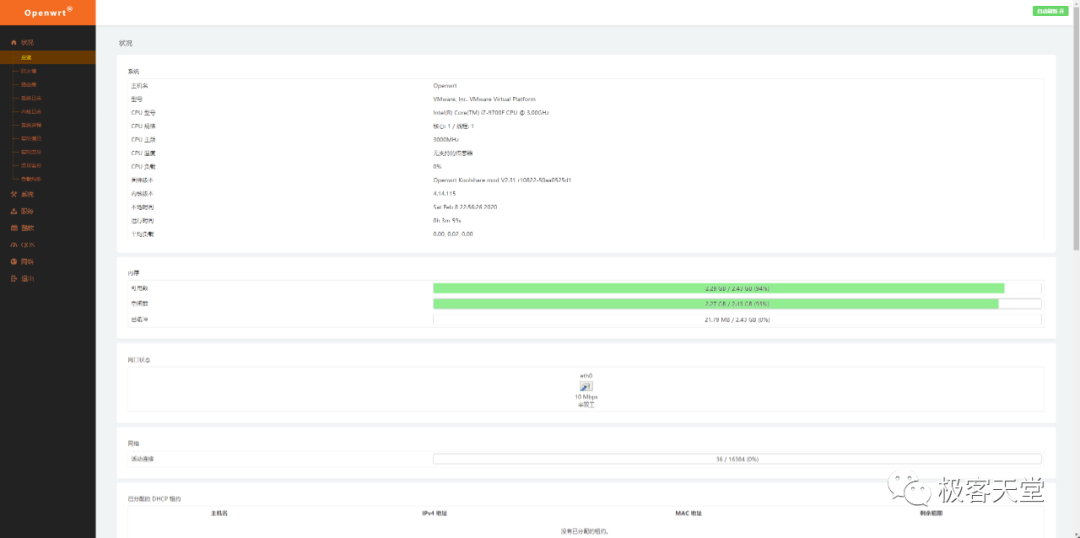Click the eth0 network port icon
Image resolution: width=1080 pixels, height=538 pixels.
tap(586, 386)
